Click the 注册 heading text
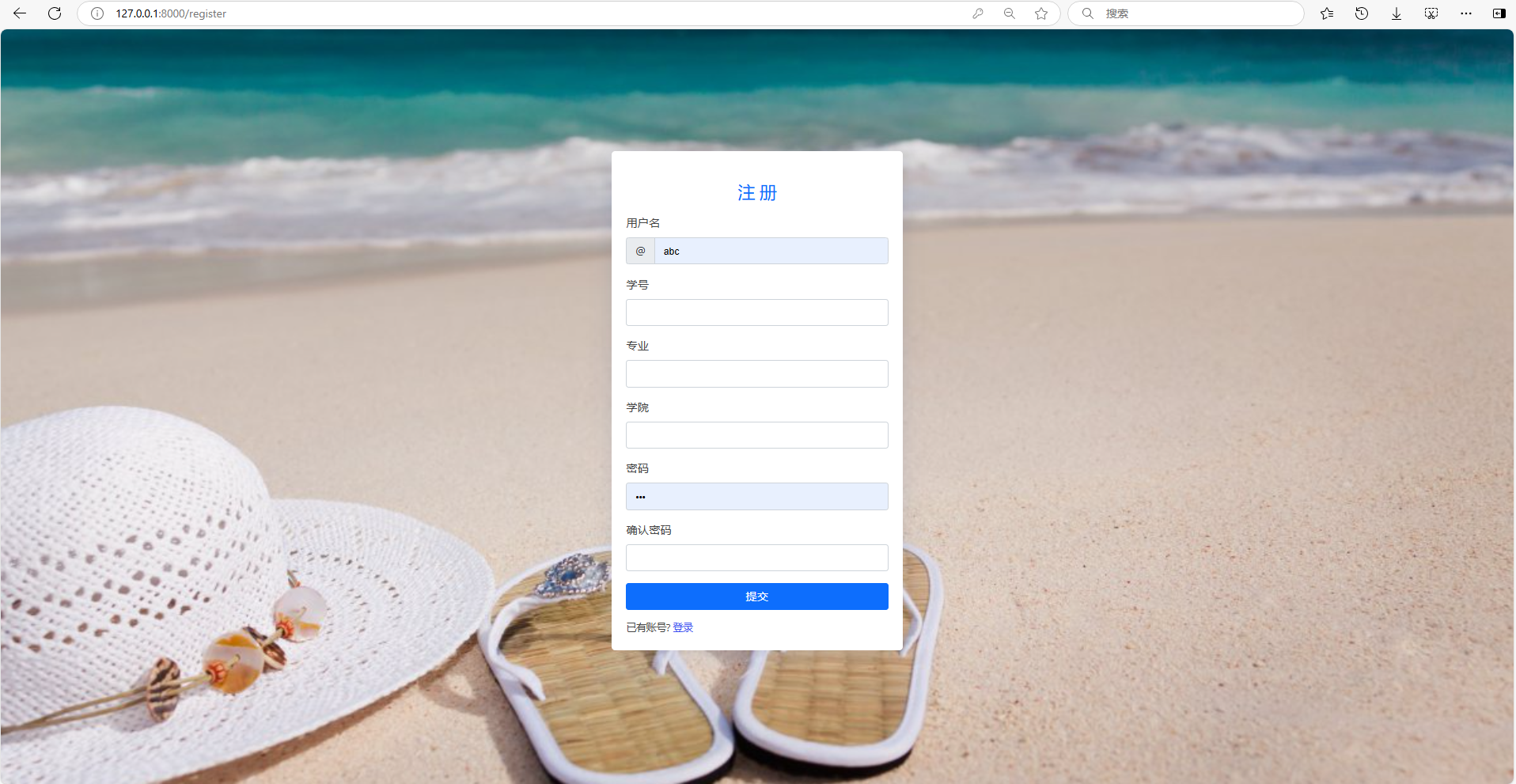Image resolution: width=1516 pixels, height=784 pixels. [757, 193]
